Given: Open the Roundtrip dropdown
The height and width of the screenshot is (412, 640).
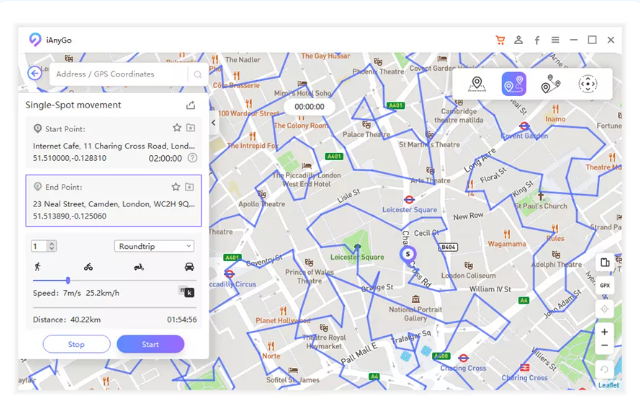Looking at the screenshot, I should [153, 246].
